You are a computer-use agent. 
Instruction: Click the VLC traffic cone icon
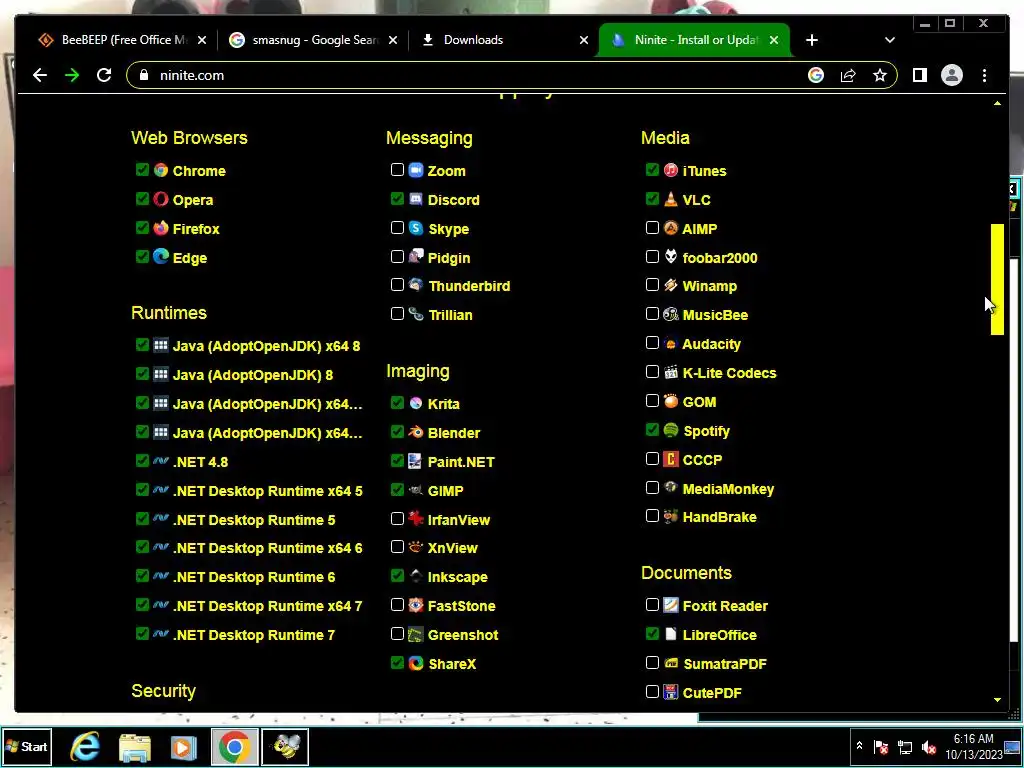click(671, 199)
